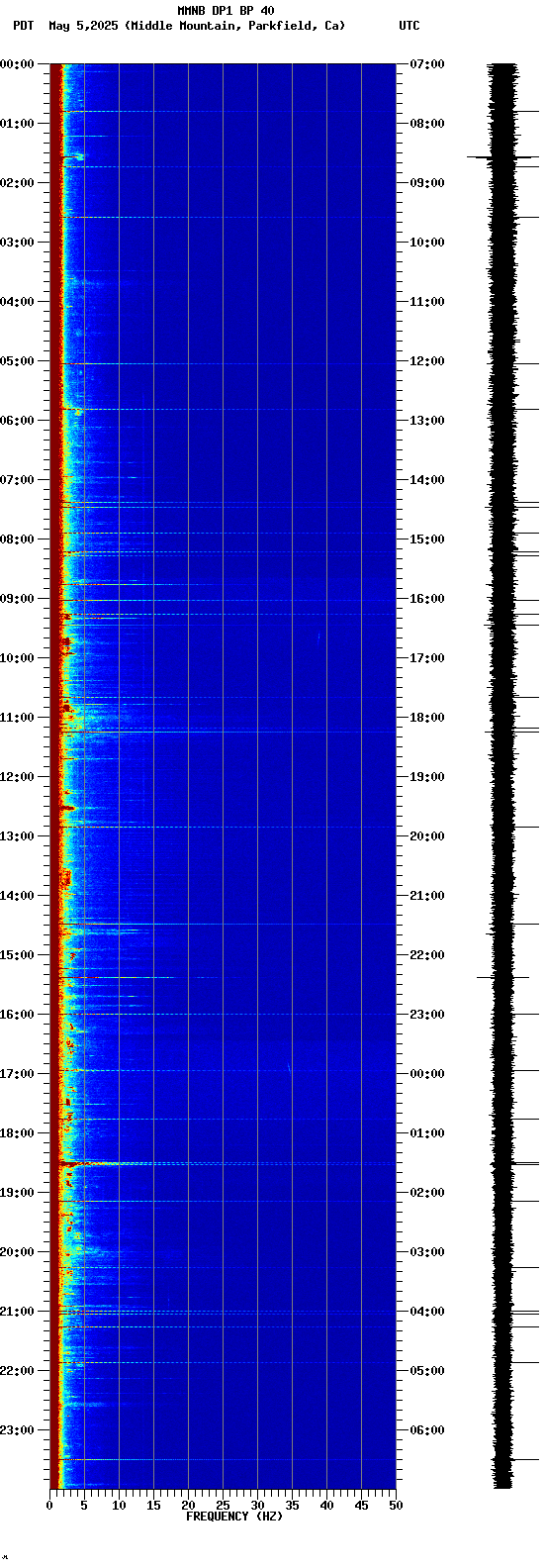Click the UTC time label 02:00
Image resolution: width=546 pixels, height=1568 pixels.
(x=427, y=1193)
